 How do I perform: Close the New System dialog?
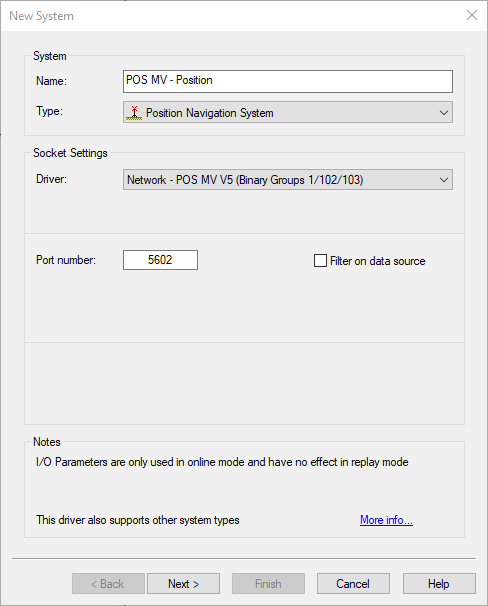coord(472,15)
